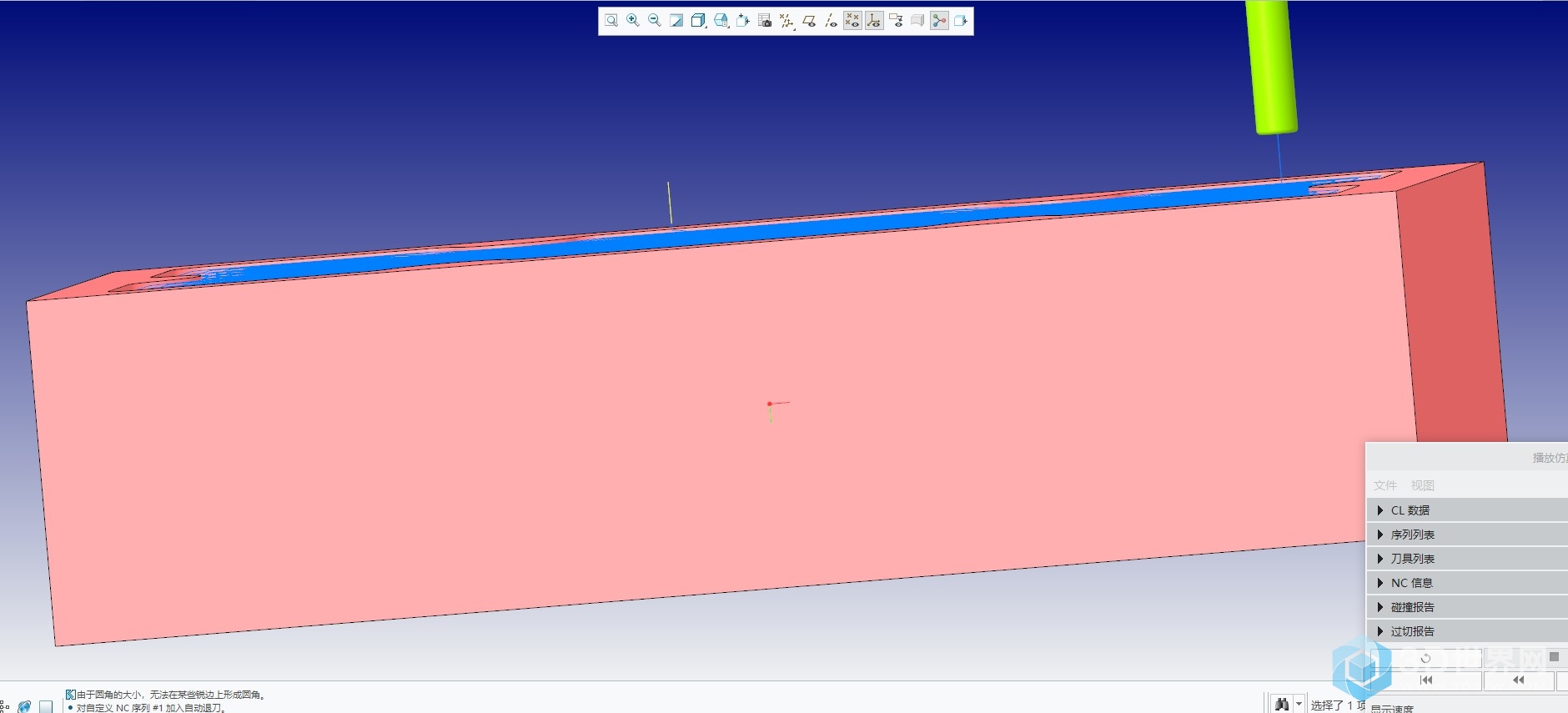
Task: Click the cube-with-arrows icon in graphics toolbar
Action: click(x=743, y=21)
